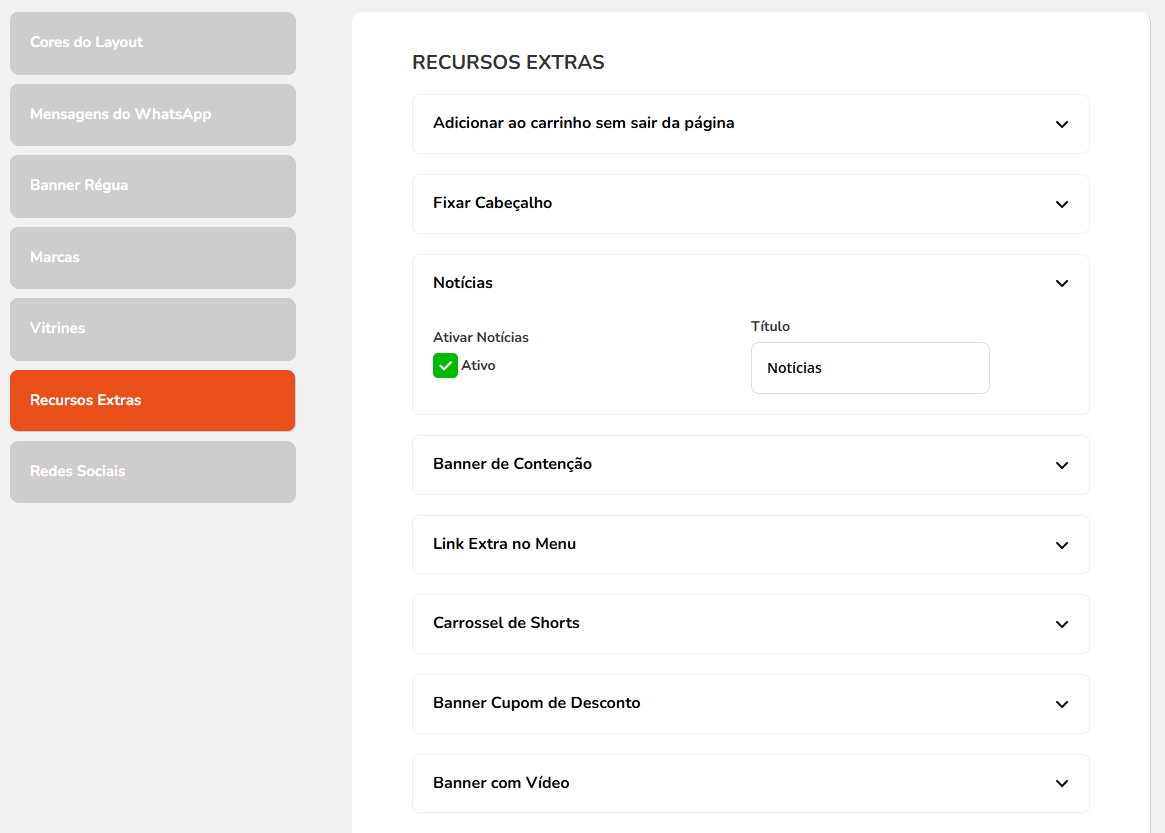Open Redes Sociais sidebar item
Screen dimensions: 1165x833
(x=152, y=471)
